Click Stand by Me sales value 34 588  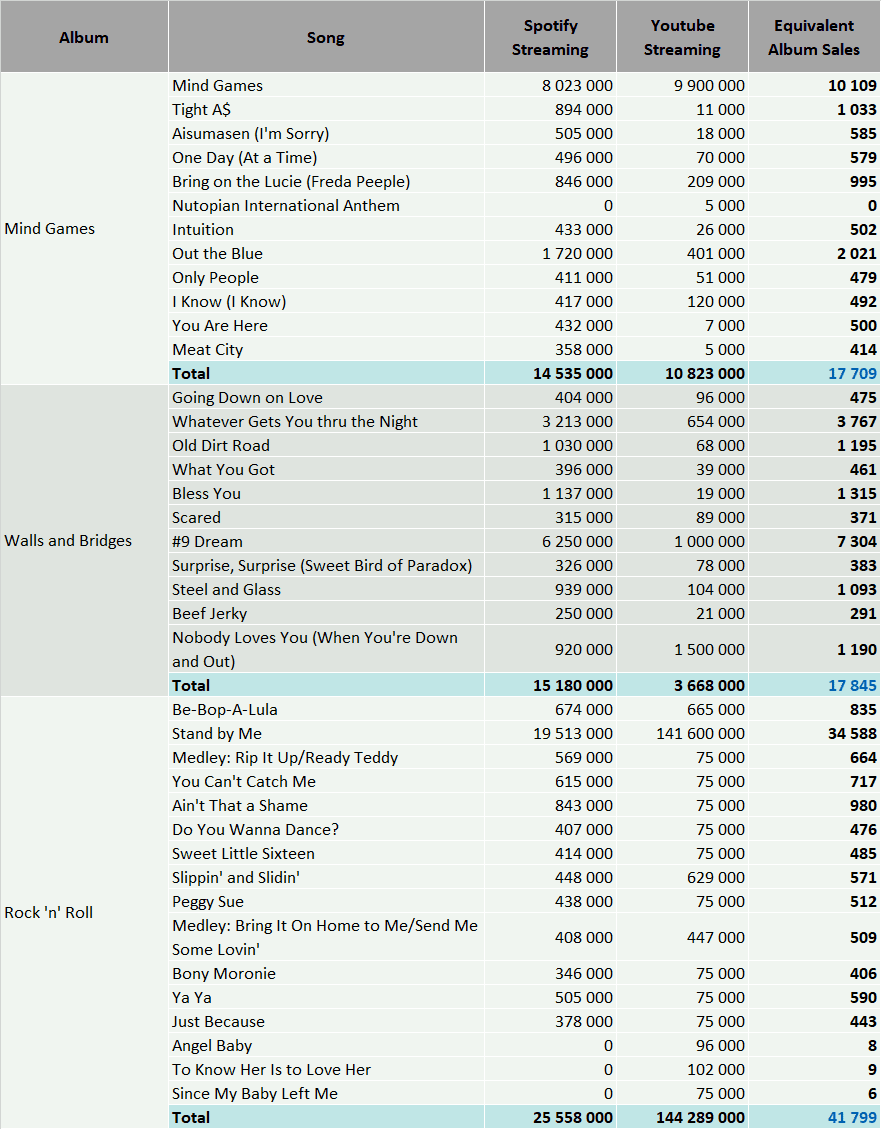point(814,733)
